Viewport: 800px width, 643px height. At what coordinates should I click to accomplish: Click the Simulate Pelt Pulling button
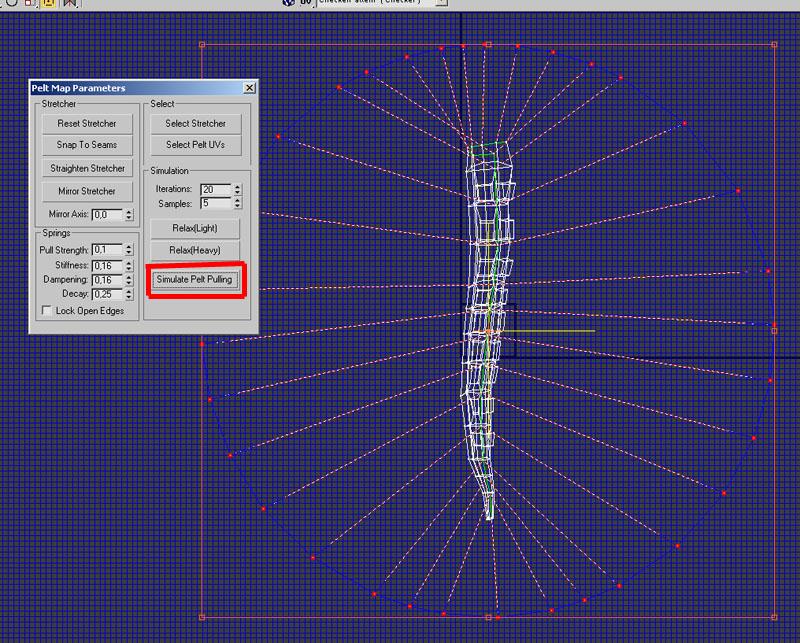pos(195,280)
